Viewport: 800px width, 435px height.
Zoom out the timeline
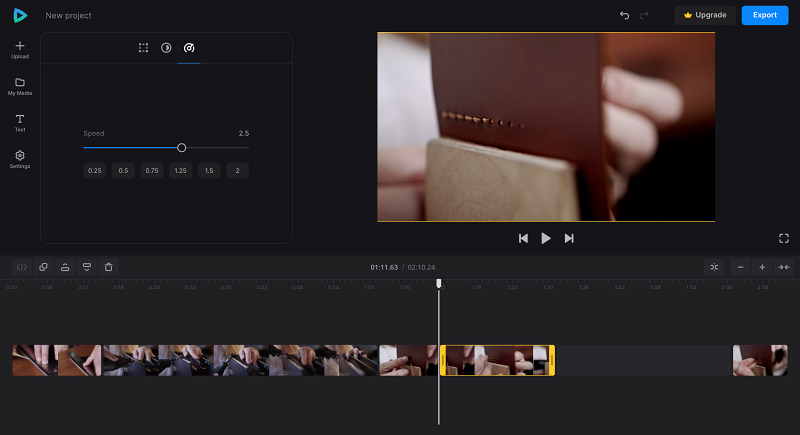(x=740, y=267)
